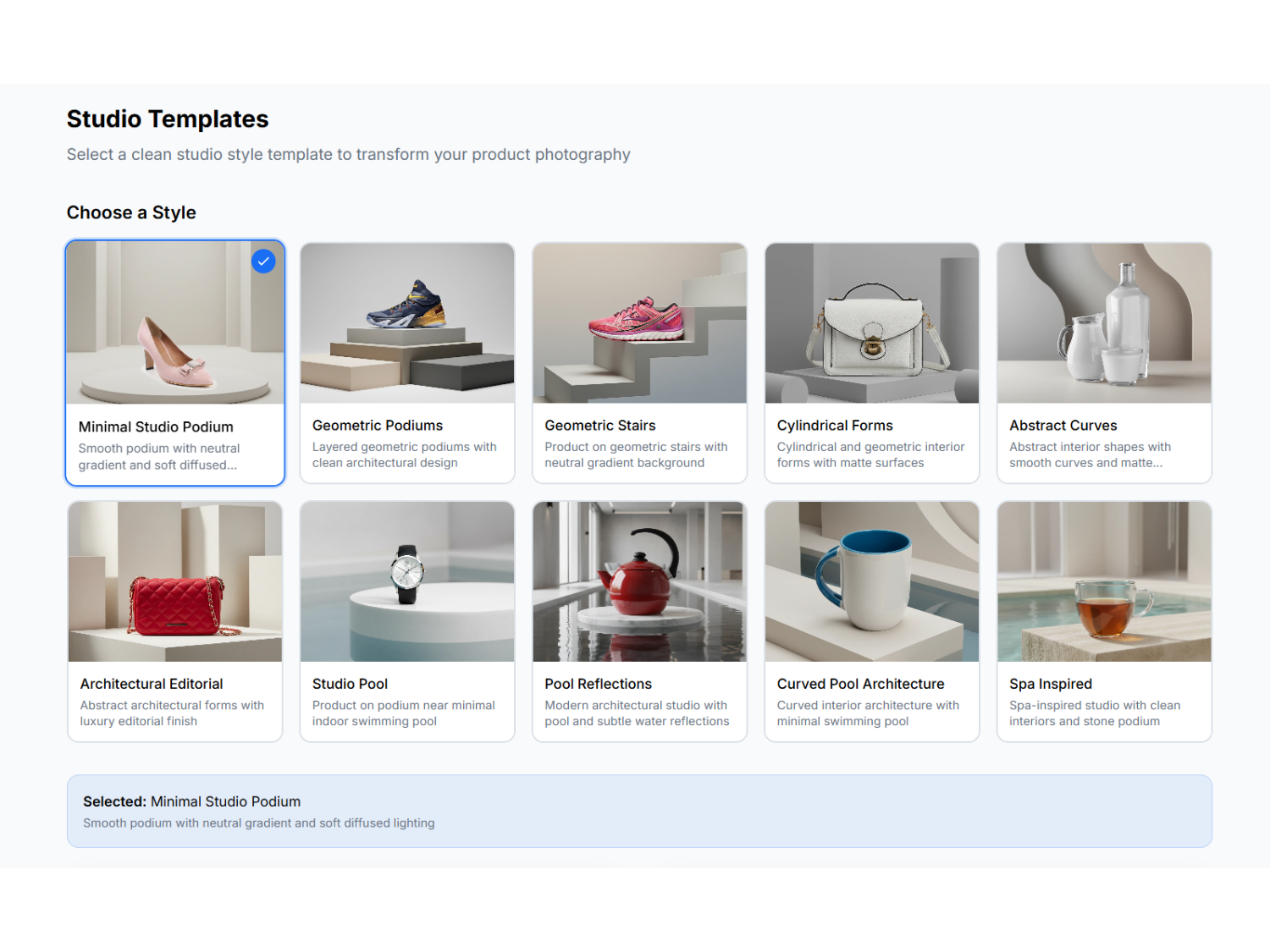Click 'Layered geometric podiums with clean architectural design' description
Screen dimensions: 1270x952
click(x=405, y=454)
